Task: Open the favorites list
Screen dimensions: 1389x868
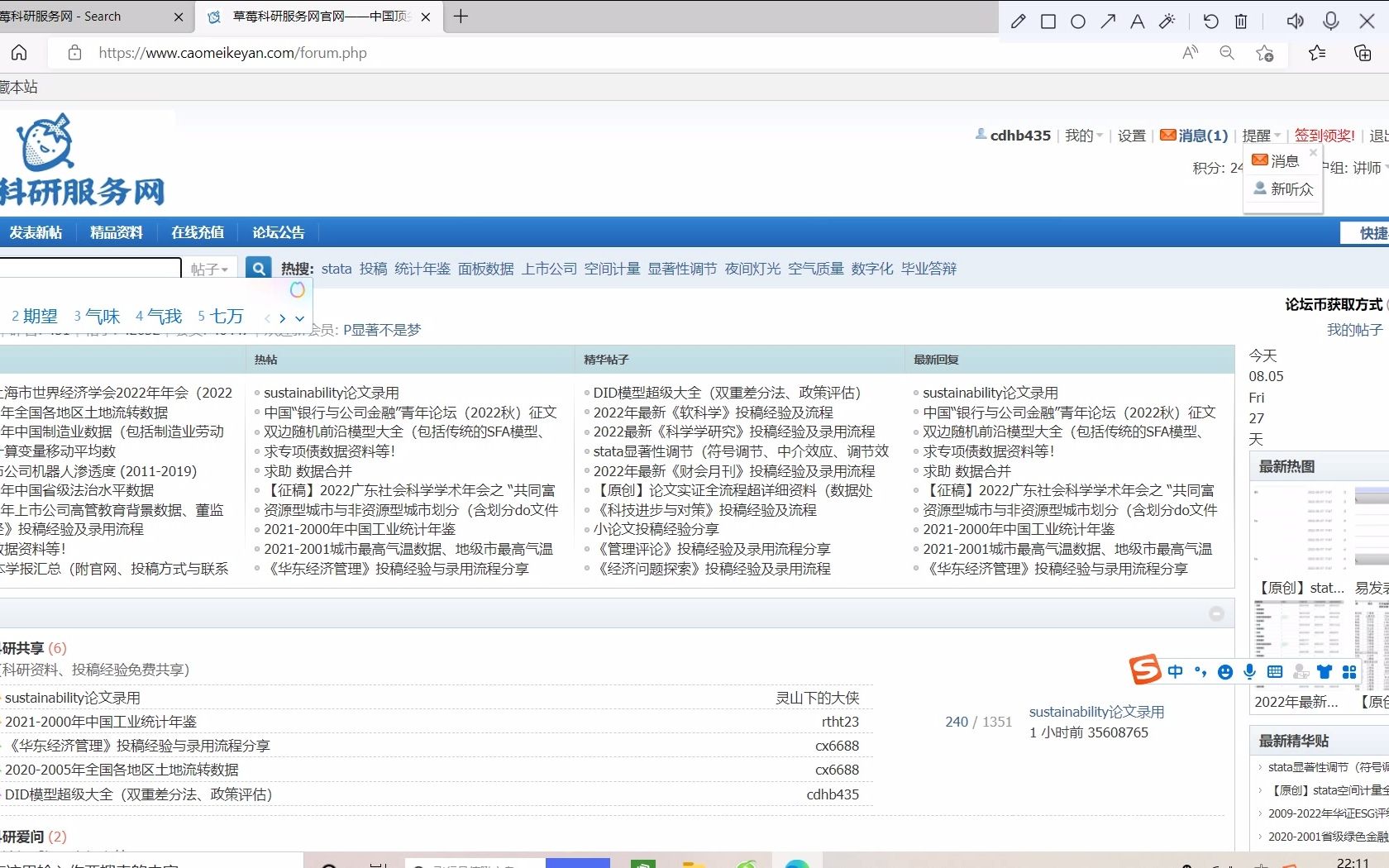Action: tap(1317, 53)
